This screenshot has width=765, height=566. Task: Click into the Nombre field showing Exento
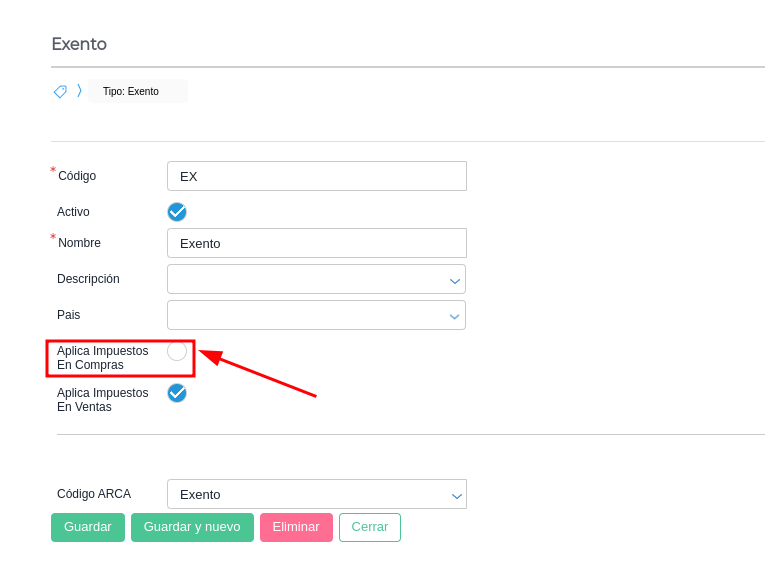click(x=317, y=243)
